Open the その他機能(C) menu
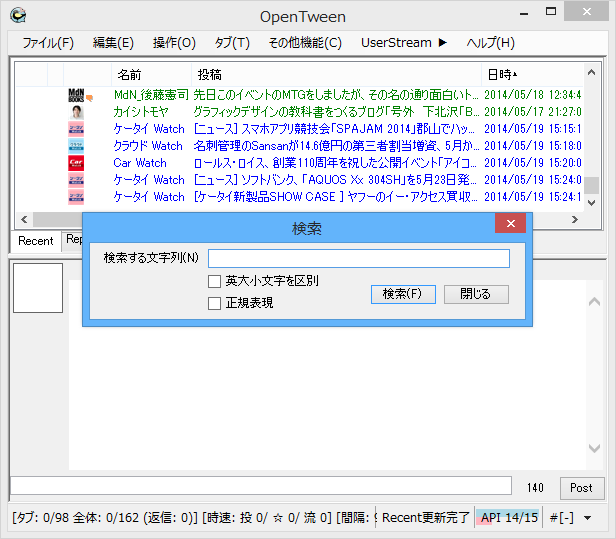Screen dimensions: 616x539 tap(305, 42)
